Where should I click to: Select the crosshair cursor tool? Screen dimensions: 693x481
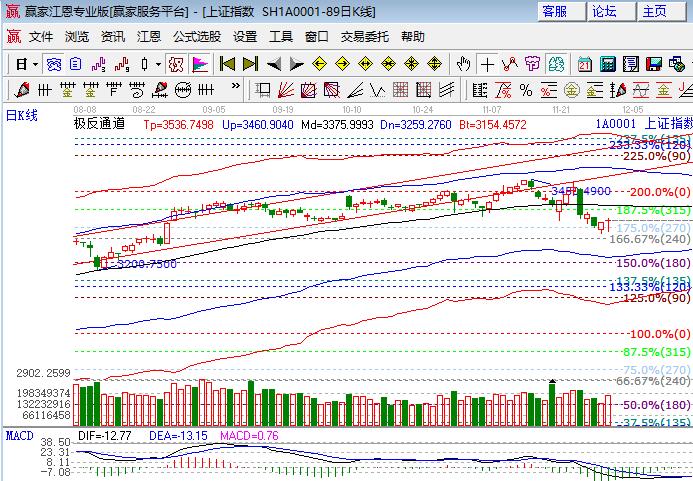point(487,64)
